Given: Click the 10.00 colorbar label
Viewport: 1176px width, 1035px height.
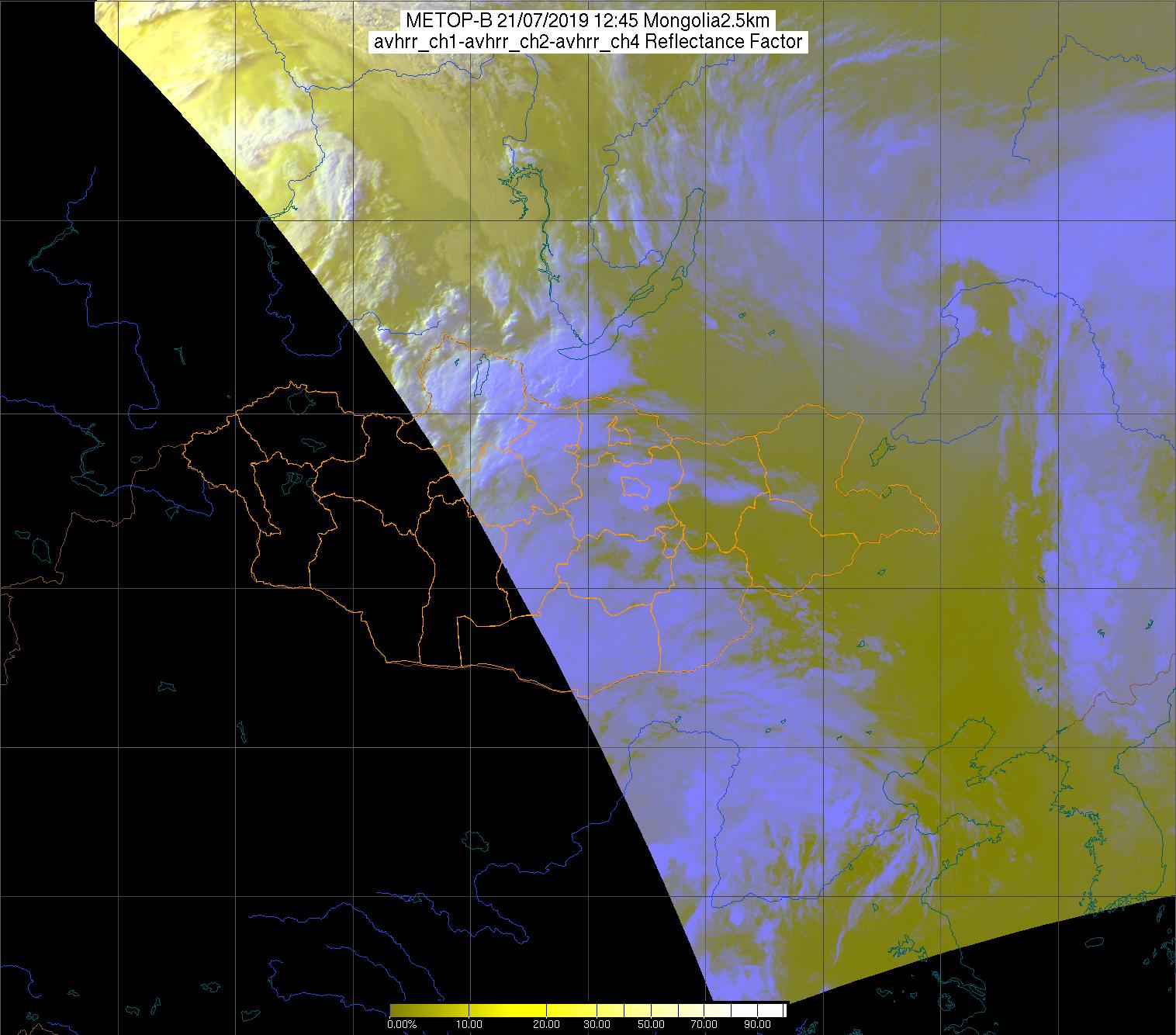Looking at the screenshot, I should [470, 1024].
